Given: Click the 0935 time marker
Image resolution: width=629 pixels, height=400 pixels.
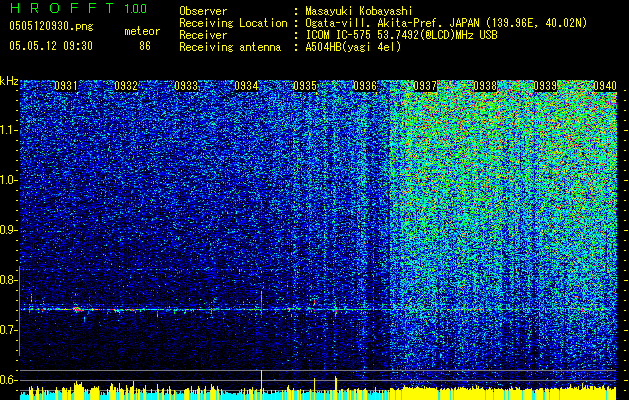Looking at the screenshot, I should pyautogui.click(x=305, y=86).
